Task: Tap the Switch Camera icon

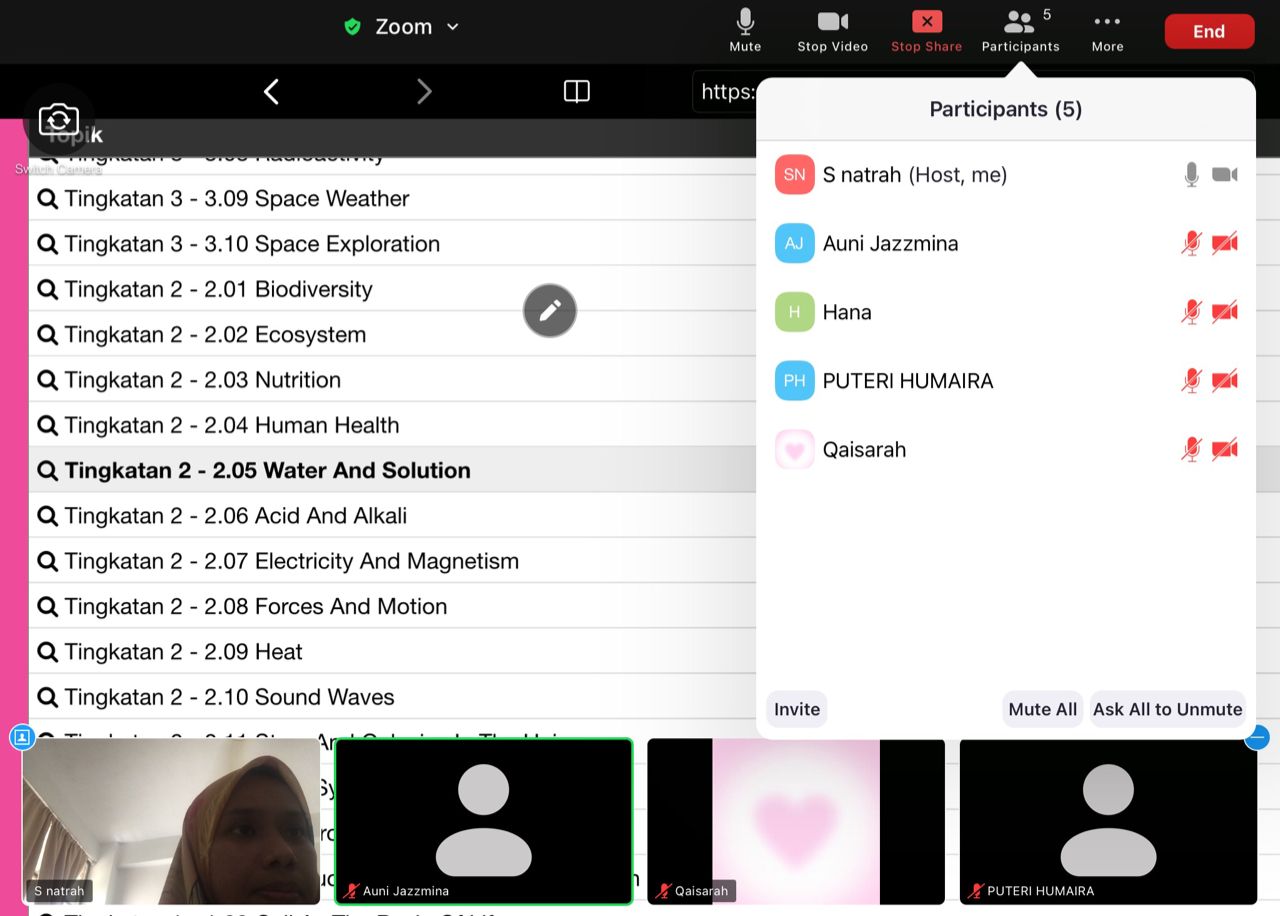Action: pyautogui.click(x=59, y=121)
